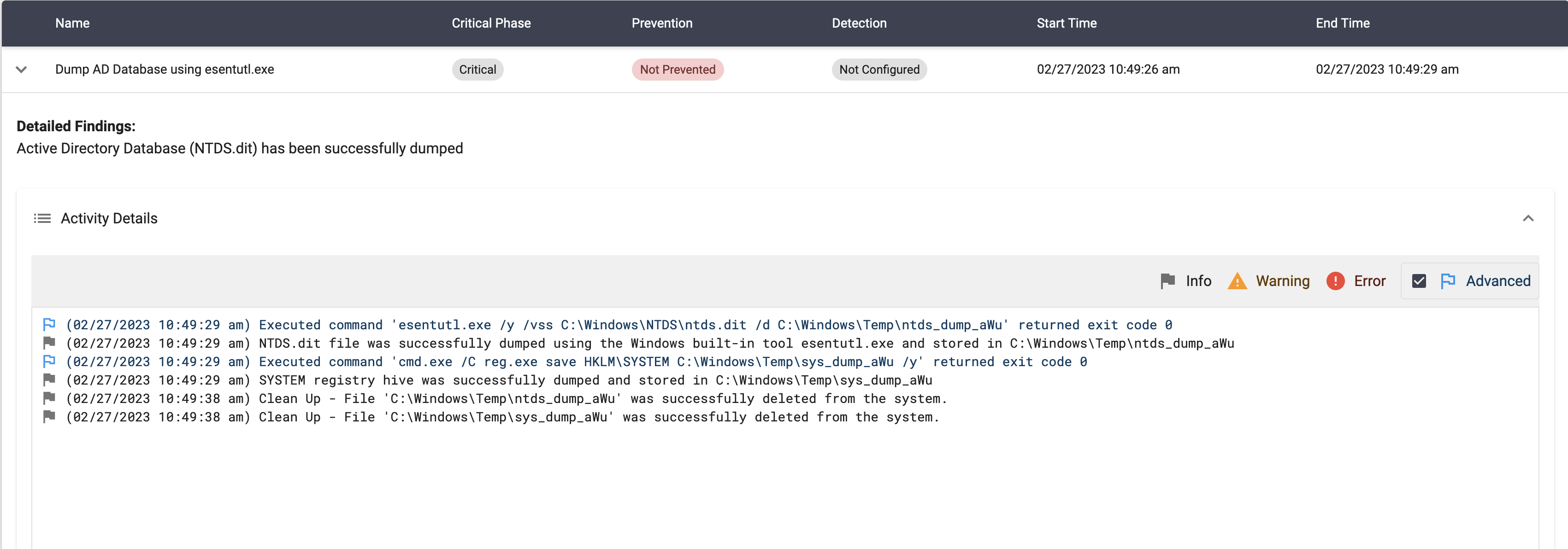Click the blue Advanced flag icon
Viewport: 1568px width, 549px height.
[1448, 281]
